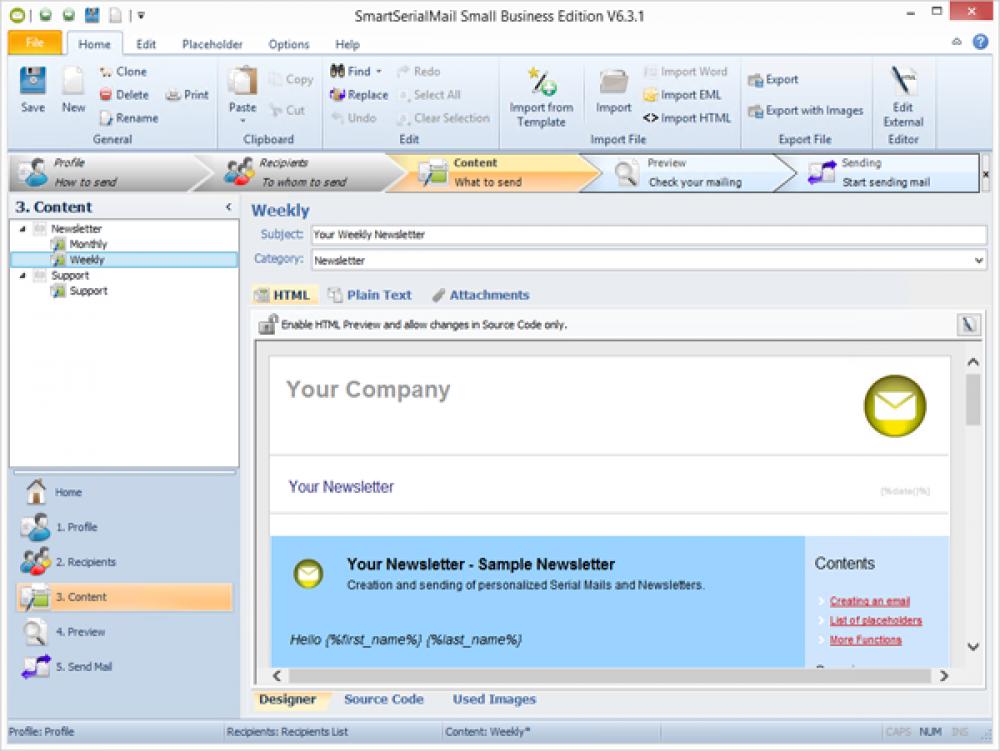The image size is (1000, 751).
Task: Collapse the Newsletter tree node
Action: coord(24,228)
